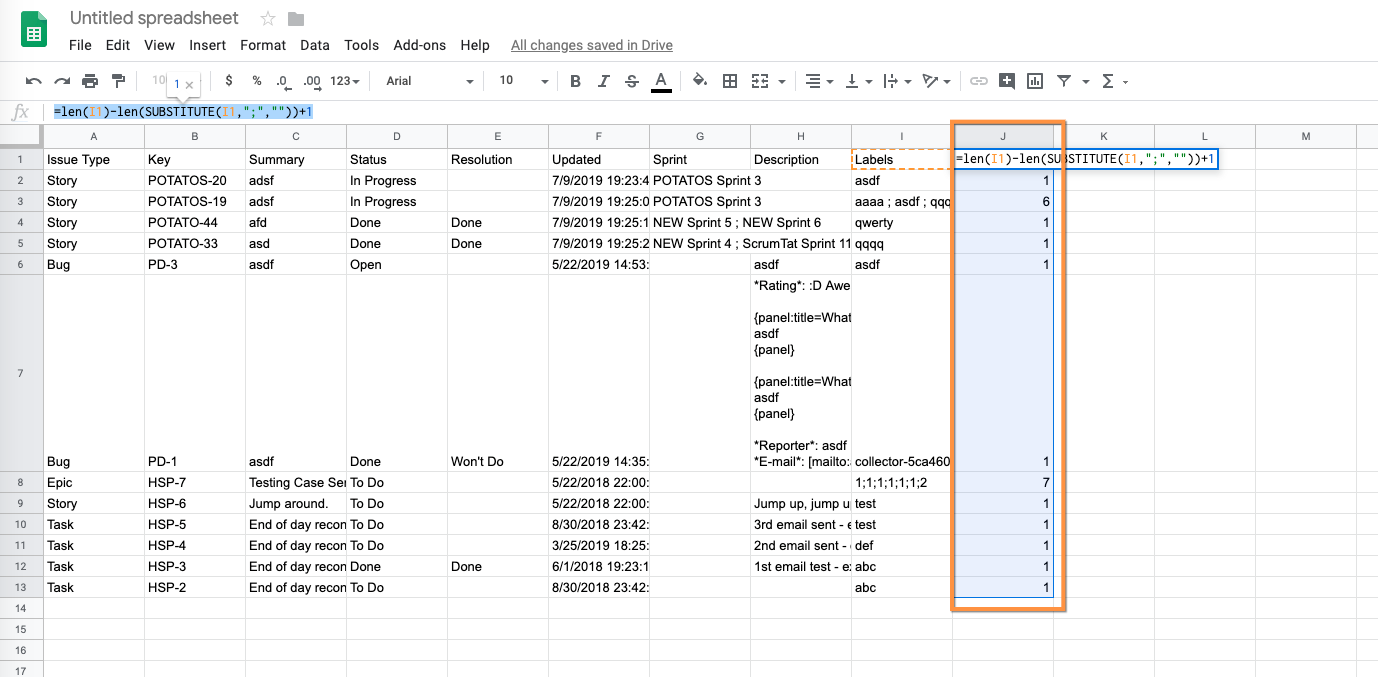Viewport: 1378px width, 677px height.
Task: Click the formula bar input
Action: (710, 112)
